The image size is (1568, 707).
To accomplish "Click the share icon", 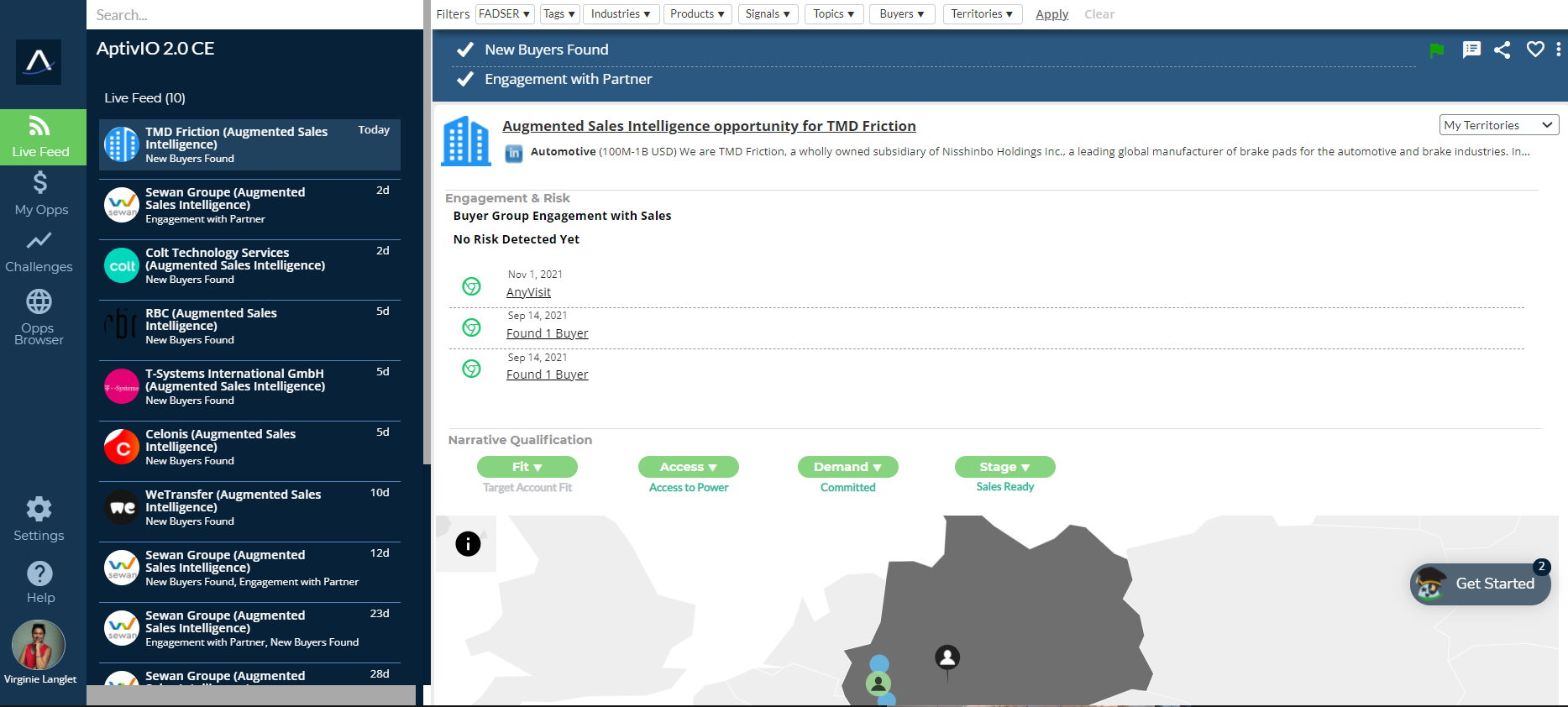I will click(1502, 50).
